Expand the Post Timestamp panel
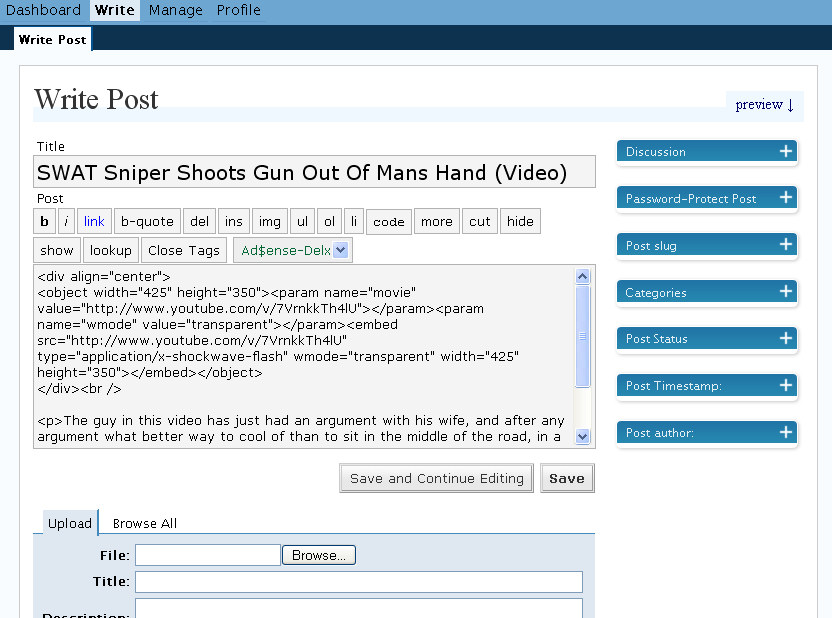 pos(786,386)
